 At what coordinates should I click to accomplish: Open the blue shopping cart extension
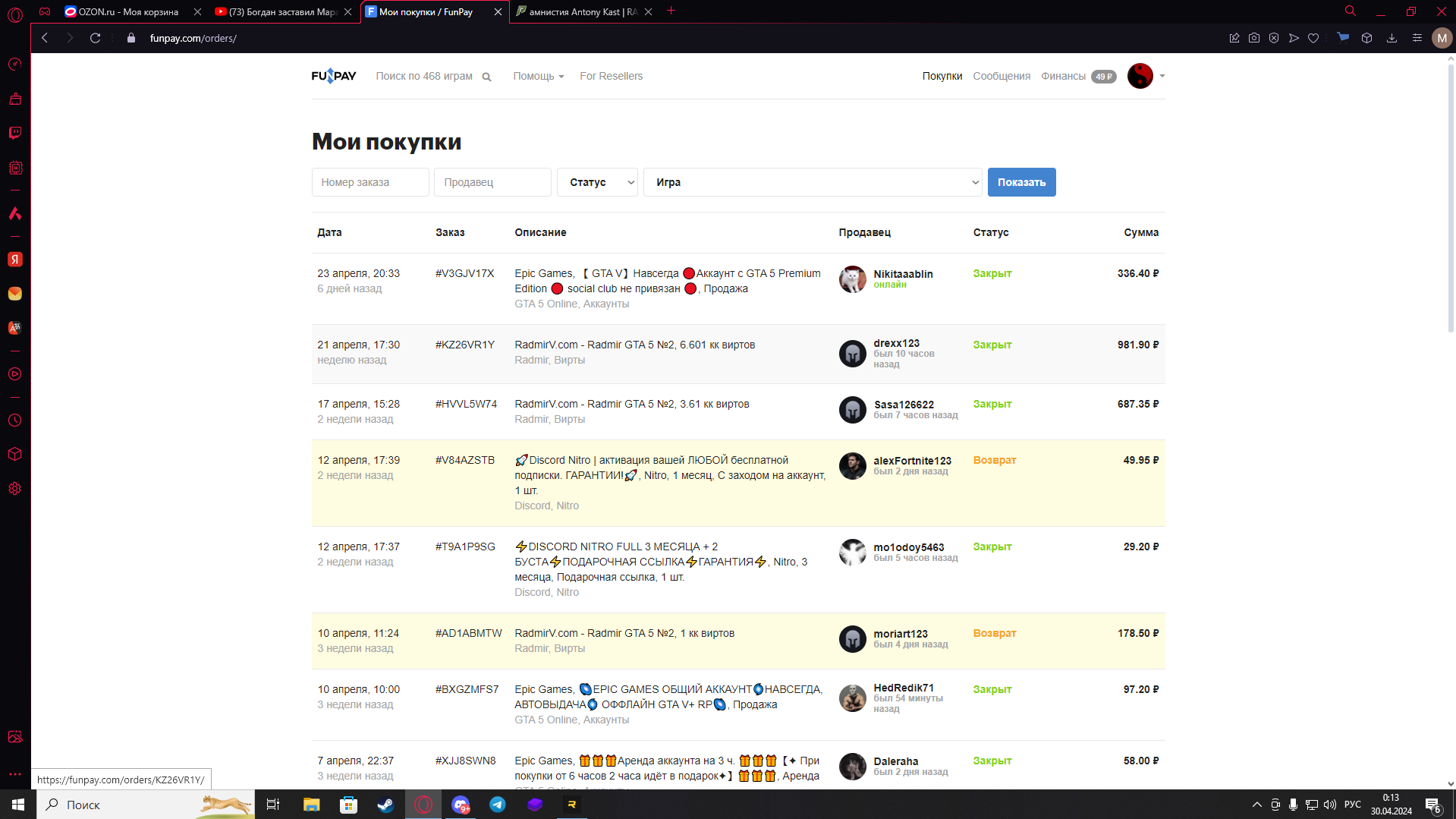1343,37
